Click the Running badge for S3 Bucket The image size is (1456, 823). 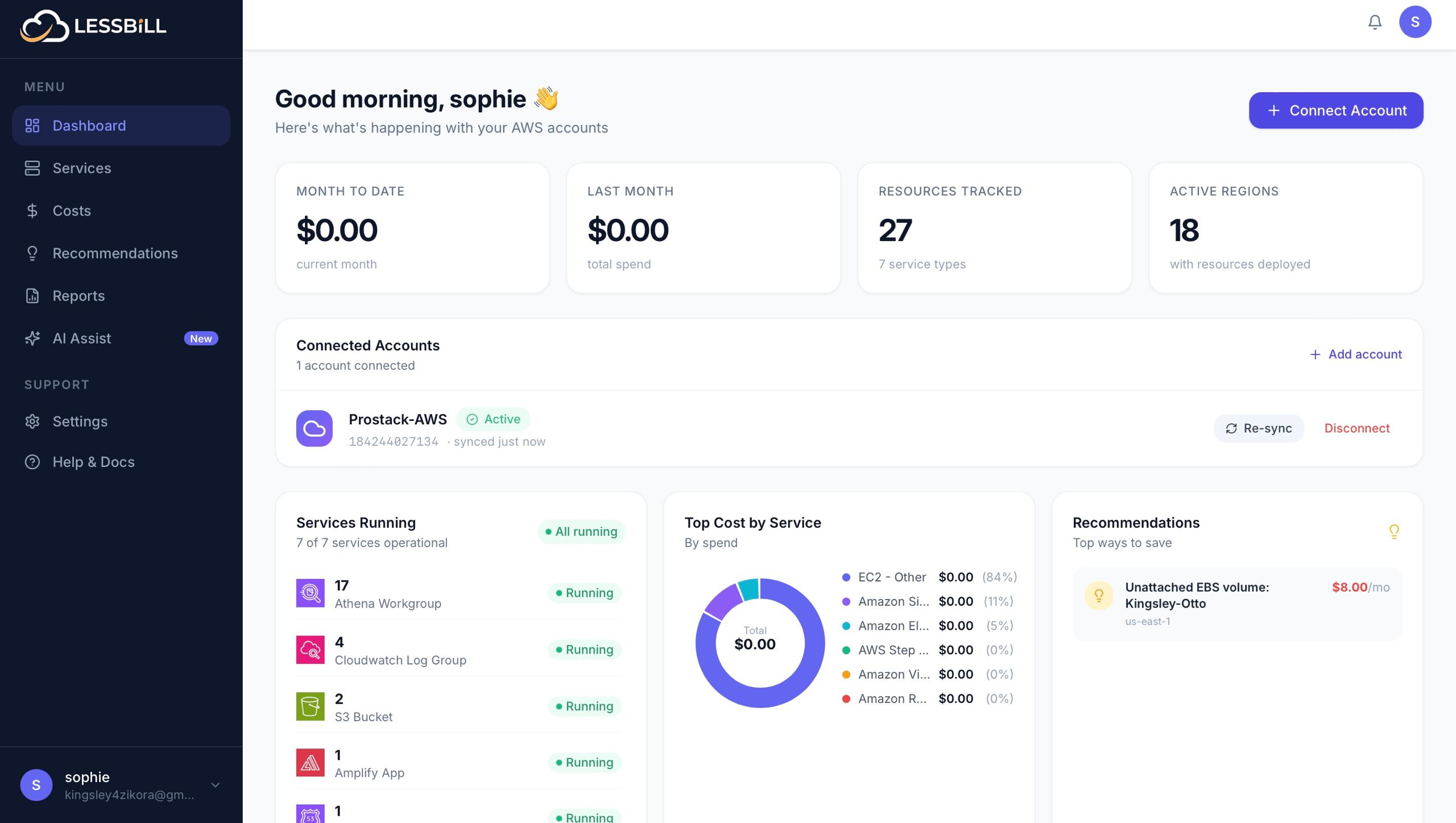point(585,706)
